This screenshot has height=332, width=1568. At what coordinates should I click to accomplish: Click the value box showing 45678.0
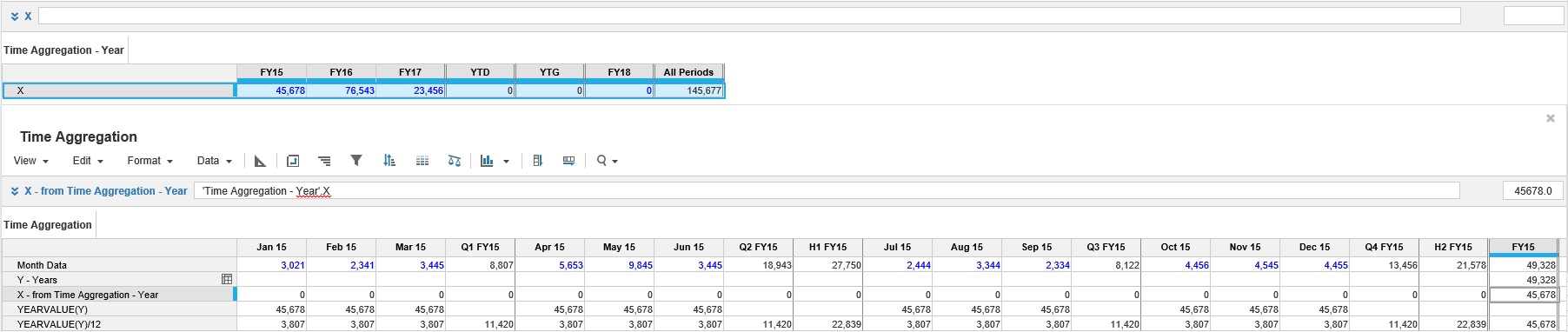pos(1533,190)
